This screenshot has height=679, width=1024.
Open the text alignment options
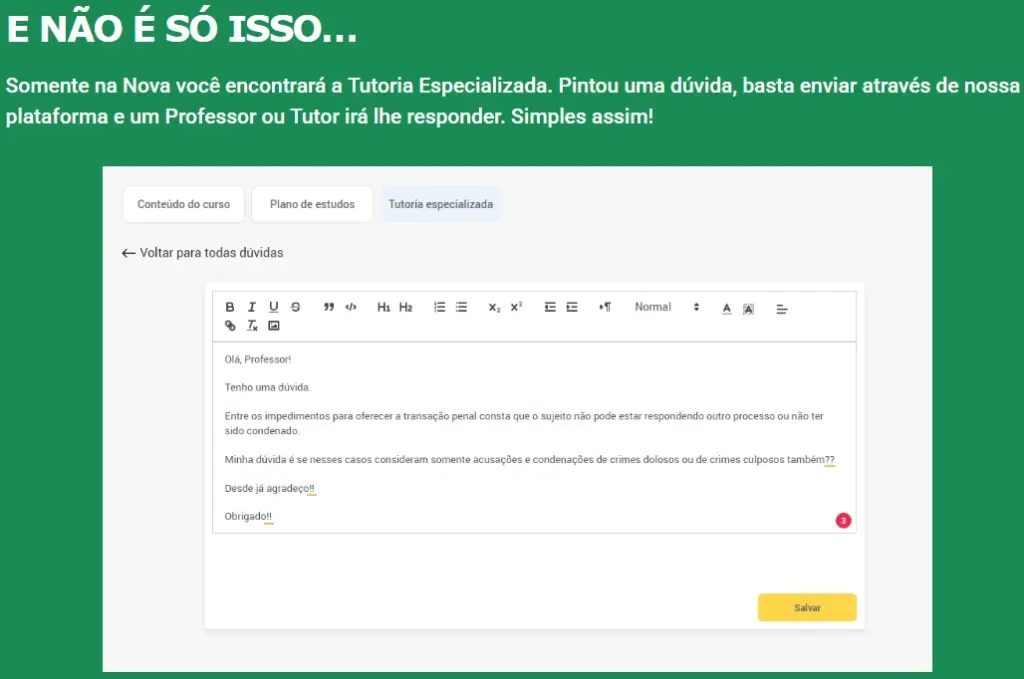tap(782, 309)
